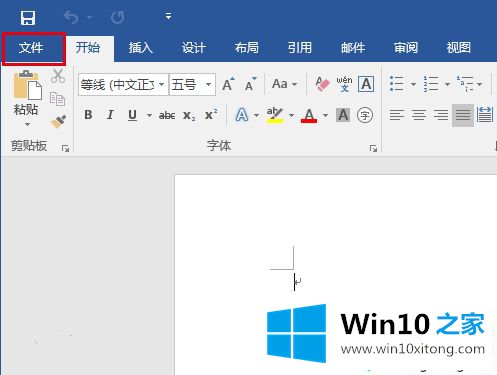Click the Phonetic Guide wén icon
The image size is (497, 375).
[344, 84]
